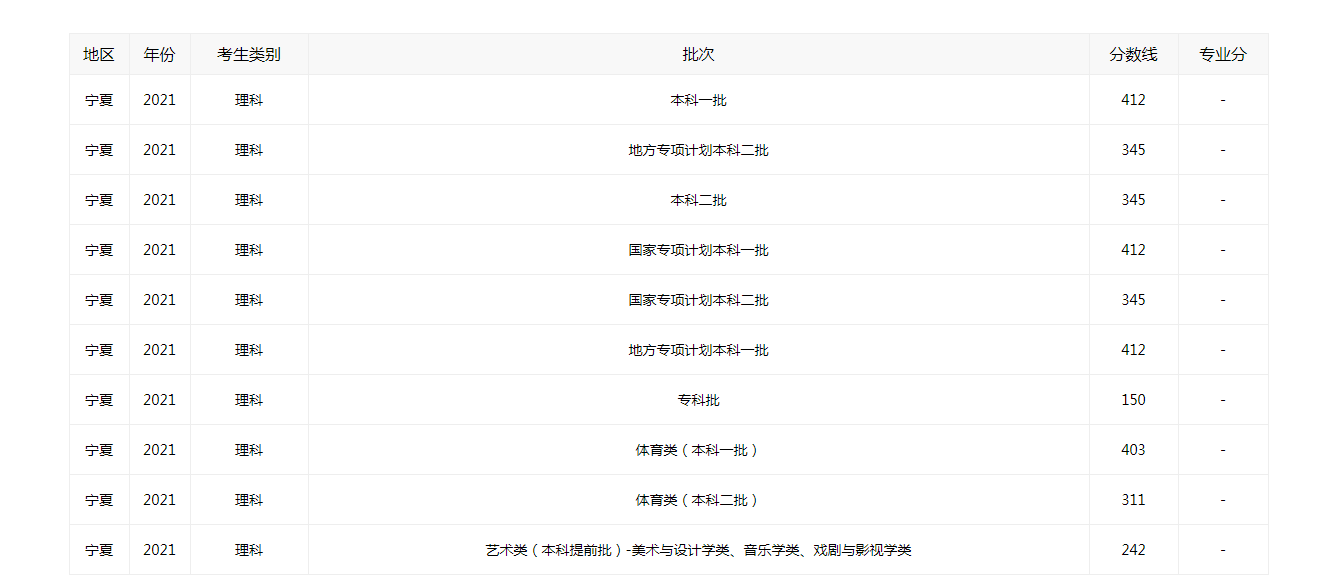The height and width of the screenshot is (583, 1320).
Task: Click score 345 in 本科二批 row
Action: (1133, 200)
